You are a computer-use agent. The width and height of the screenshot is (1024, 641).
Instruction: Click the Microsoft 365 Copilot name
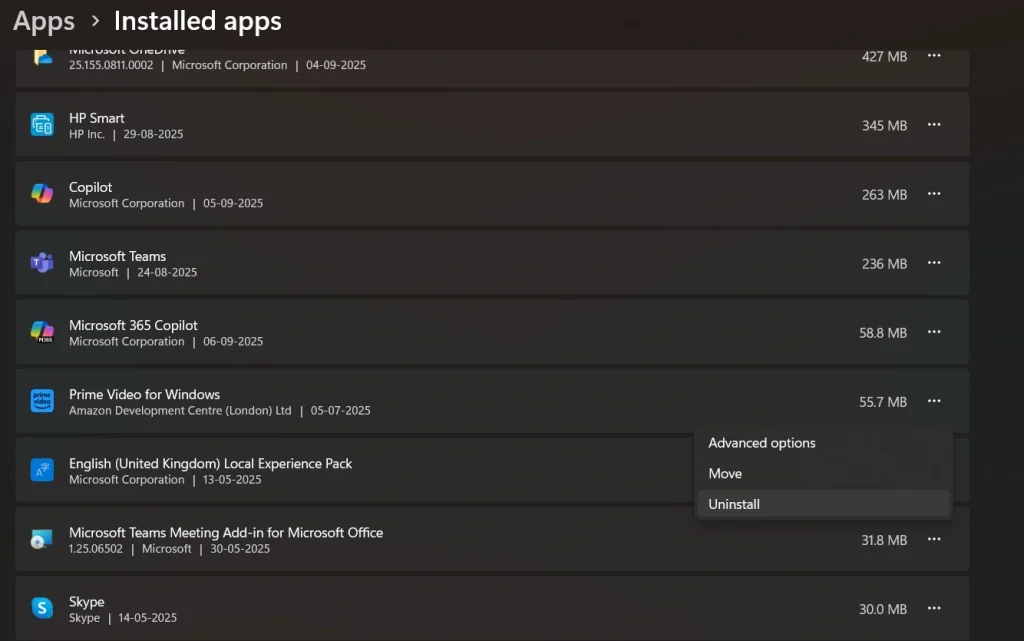click(133, 326)
